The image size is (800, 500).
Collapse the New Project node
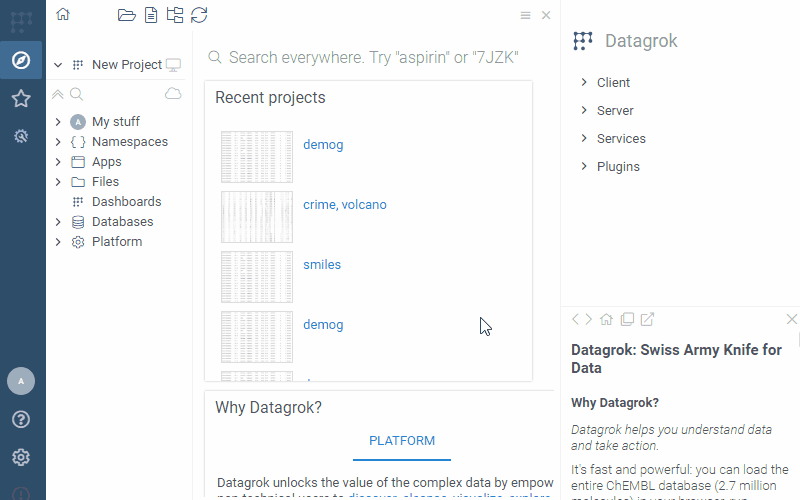(58, 65)
